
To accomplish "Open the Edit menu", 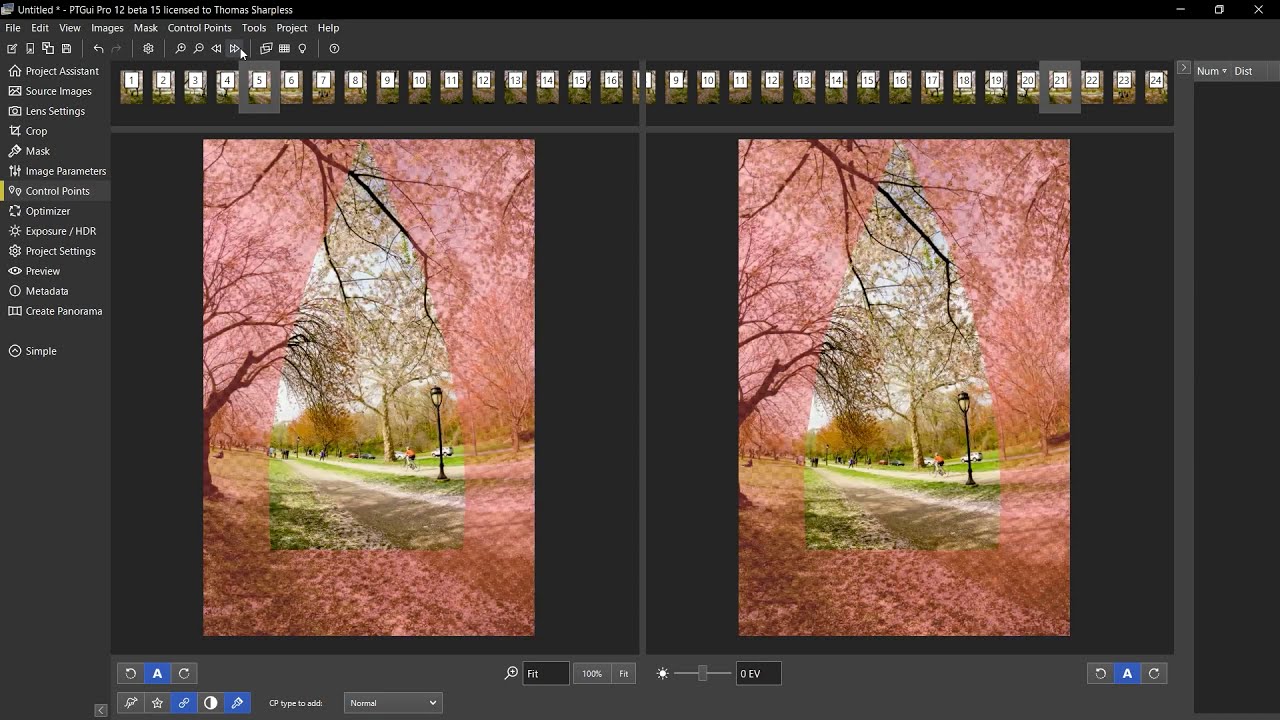I will [x=40, y=28].
